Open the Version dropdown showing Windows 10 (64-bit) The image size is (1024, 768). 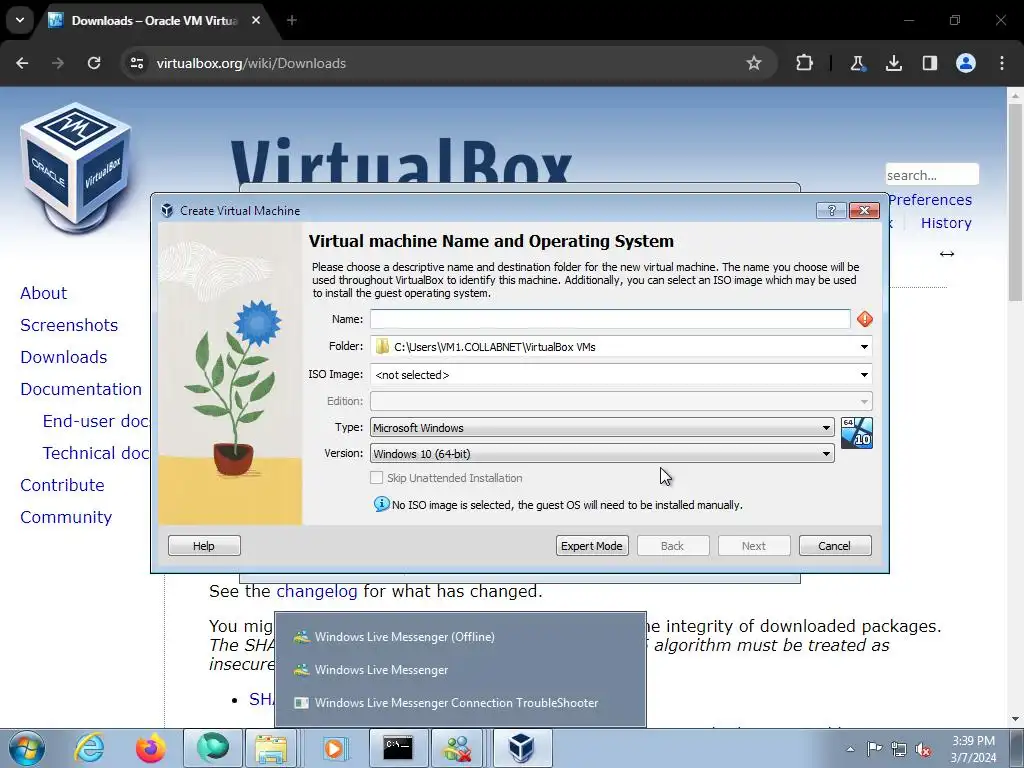pyautogui.click(x=601, y=453)
